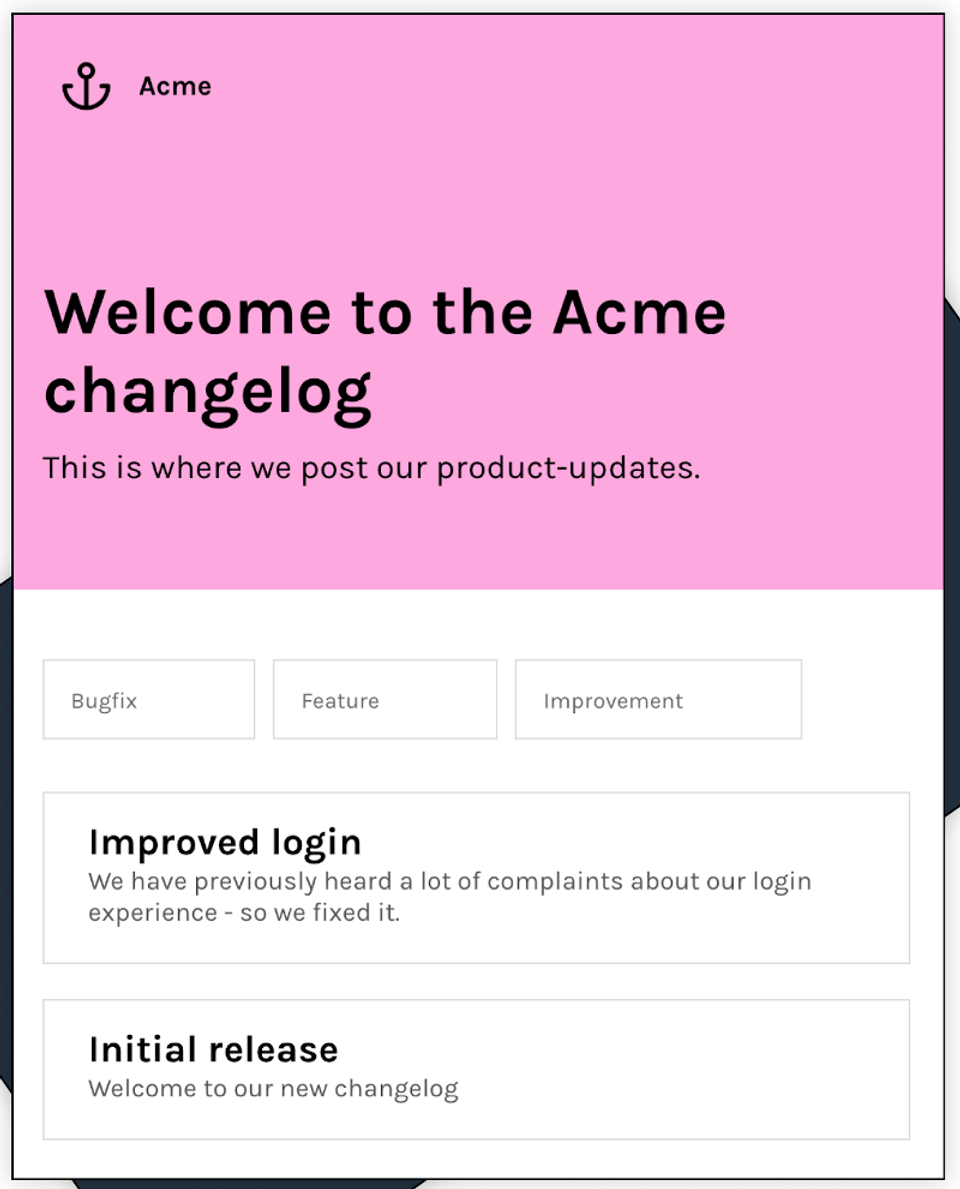Open the "Initial release" post title
The height and width of the screenshot is (1189, 960).
pyautogui.click(x=213, y=1049)
